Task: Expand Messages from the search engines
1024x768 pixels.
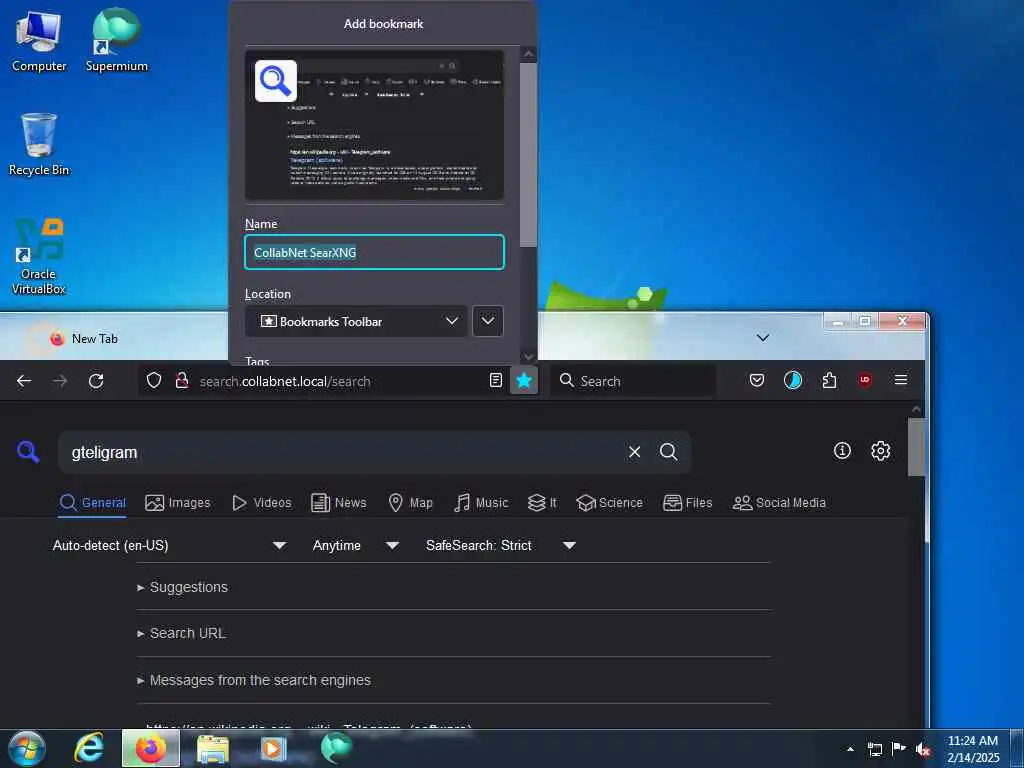Action: coord(254,680)
